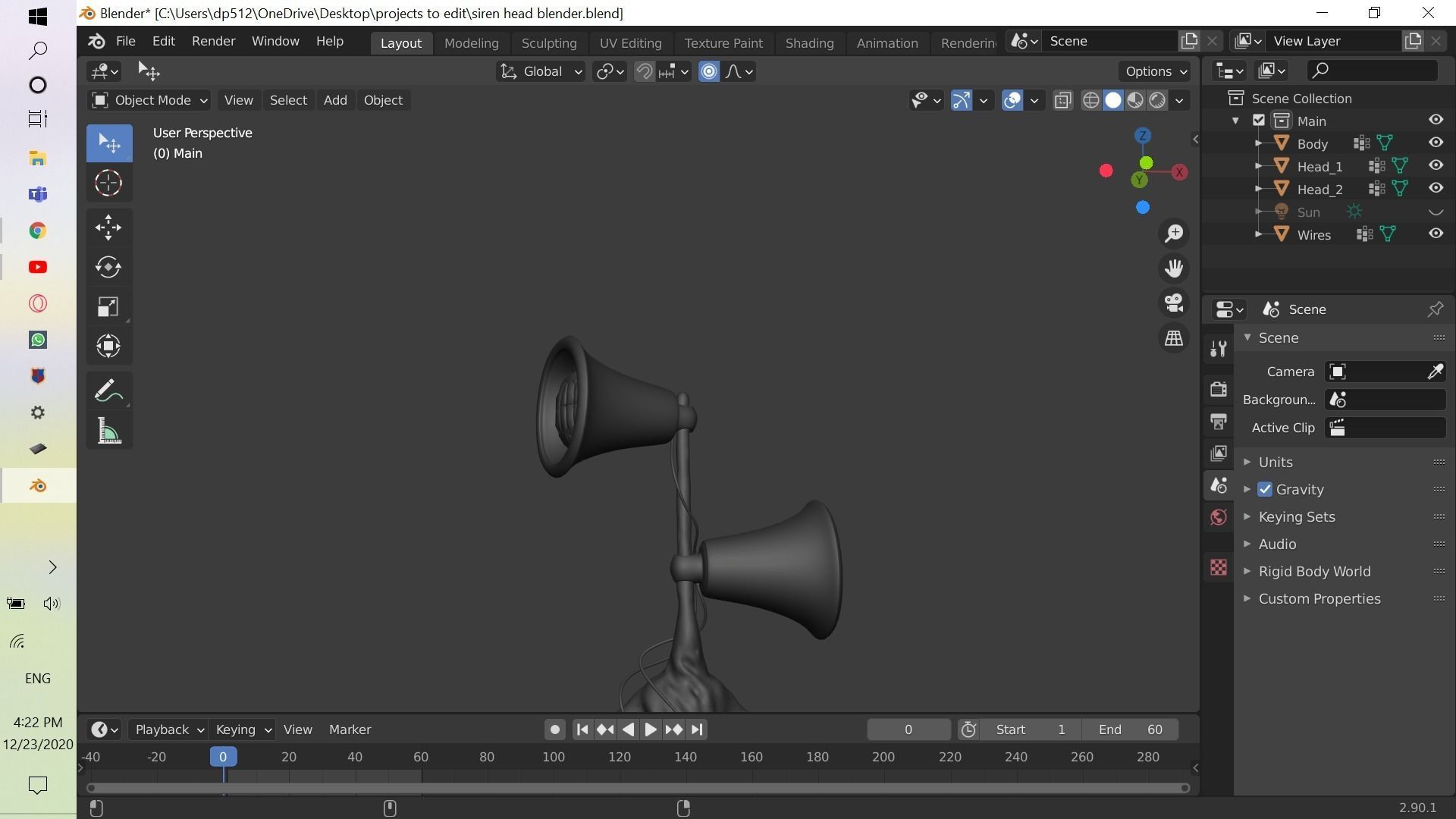Toggle proportional editing button

pos(709,71)
